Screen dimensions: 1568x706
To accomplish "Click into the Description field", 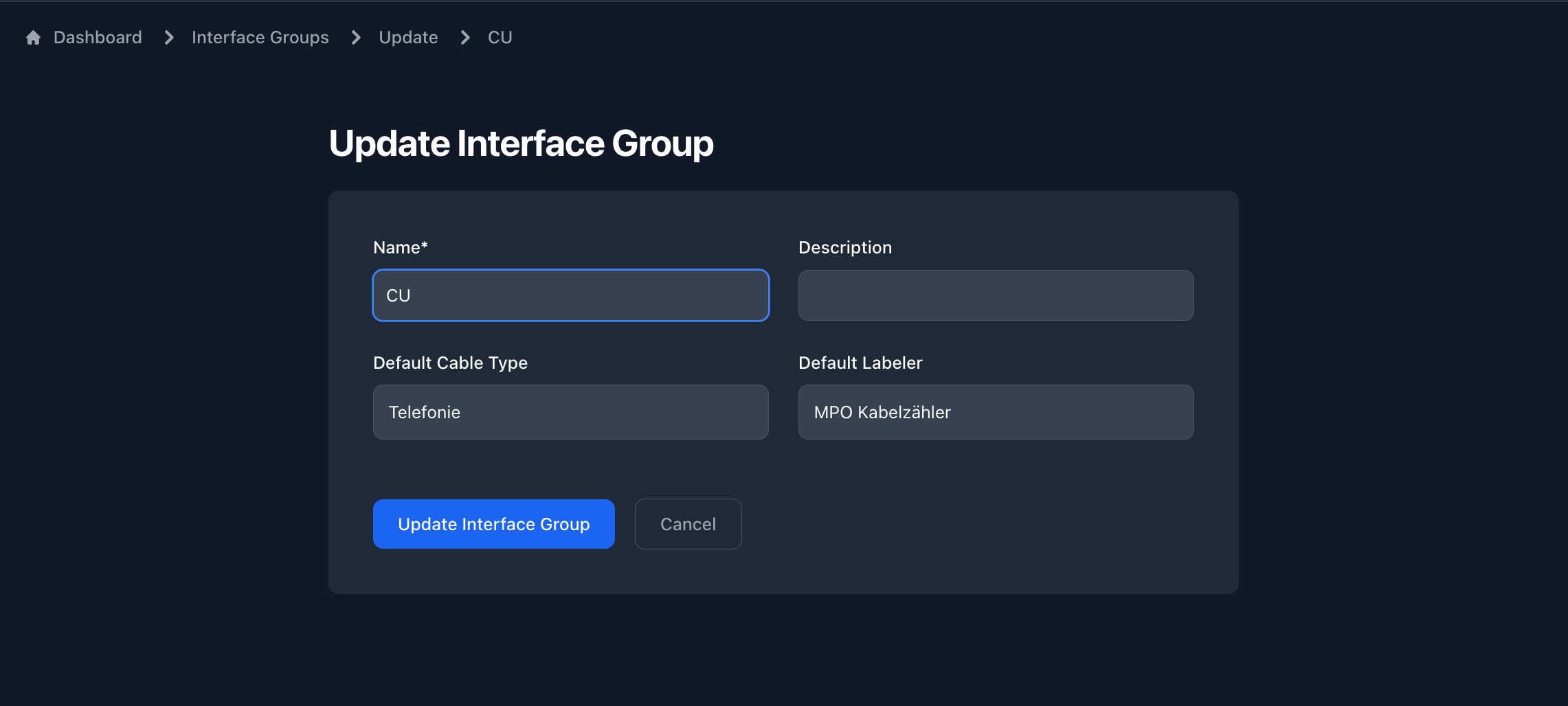I will pos(996,295).
